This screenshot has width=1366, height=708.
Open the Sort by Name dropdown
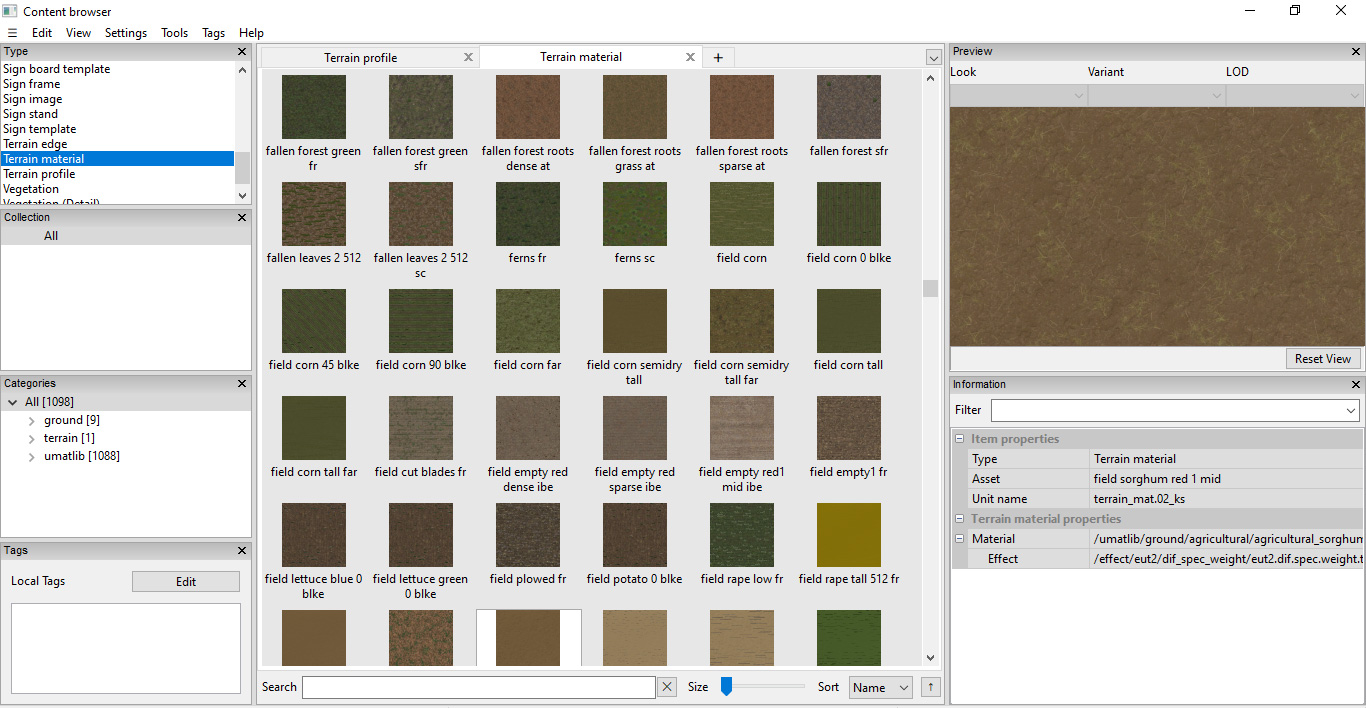881,687
